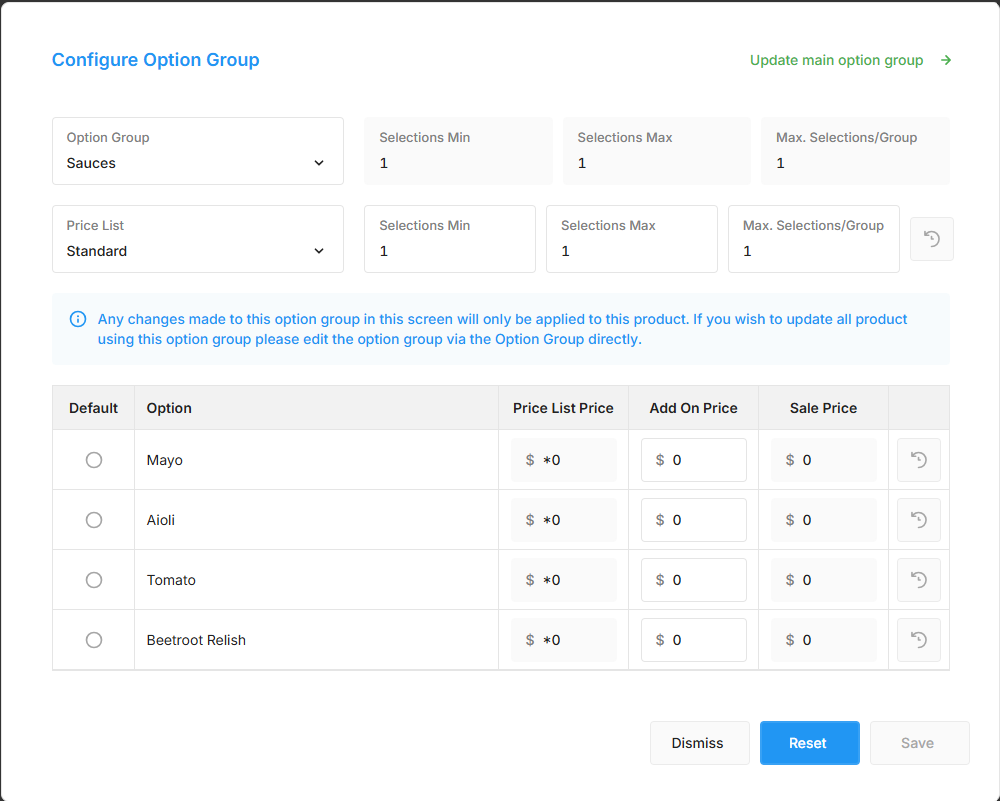Click the Price List Price field for Mayo

564,460
